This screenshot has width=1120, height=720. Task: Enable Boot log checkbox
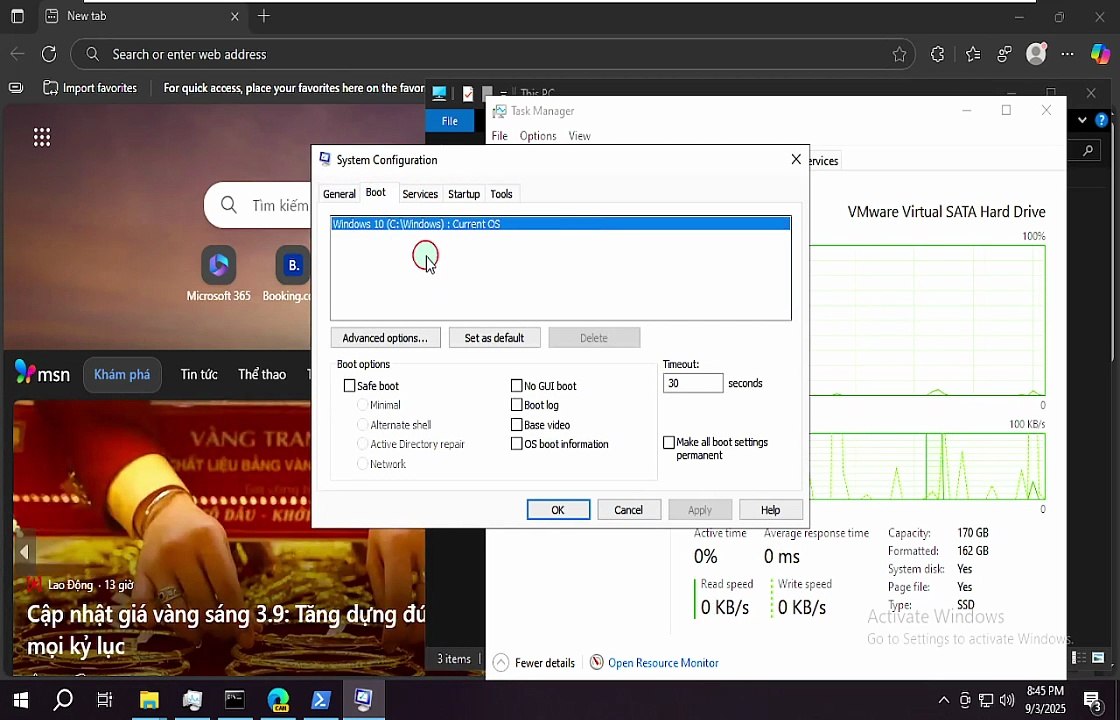516,405
